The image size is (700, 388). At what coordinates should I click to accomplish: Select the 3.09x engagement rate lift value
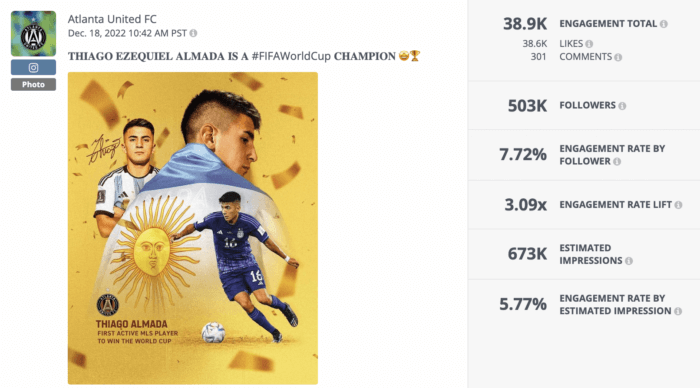[525, 205]
